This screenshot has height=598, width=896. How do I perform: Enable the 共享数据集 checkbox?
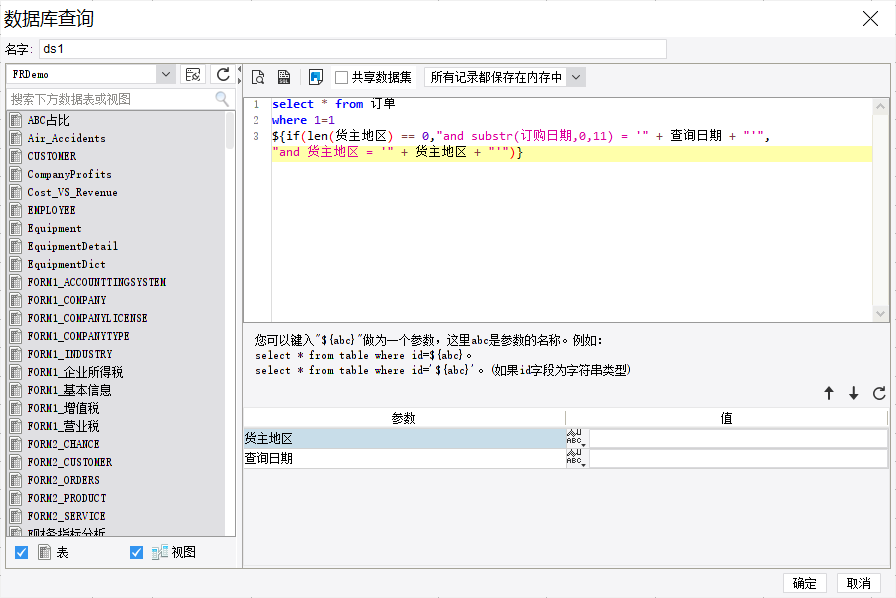[341, 77]
